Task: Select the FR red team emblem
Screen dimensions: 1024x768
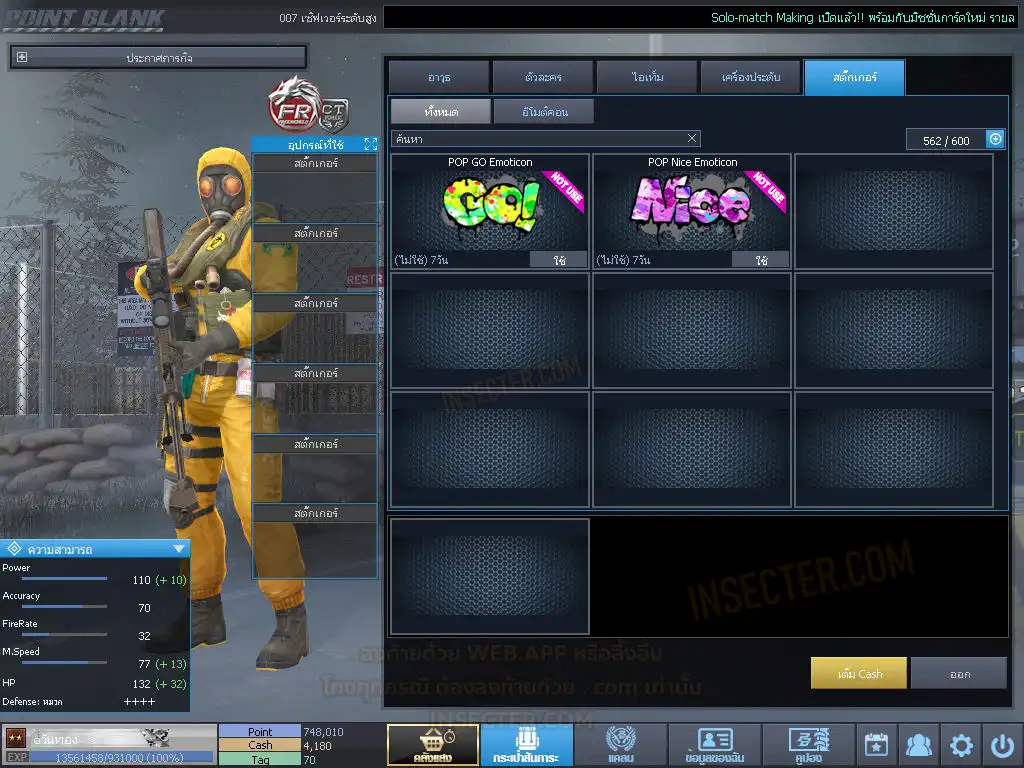Action: coord(291,102)
